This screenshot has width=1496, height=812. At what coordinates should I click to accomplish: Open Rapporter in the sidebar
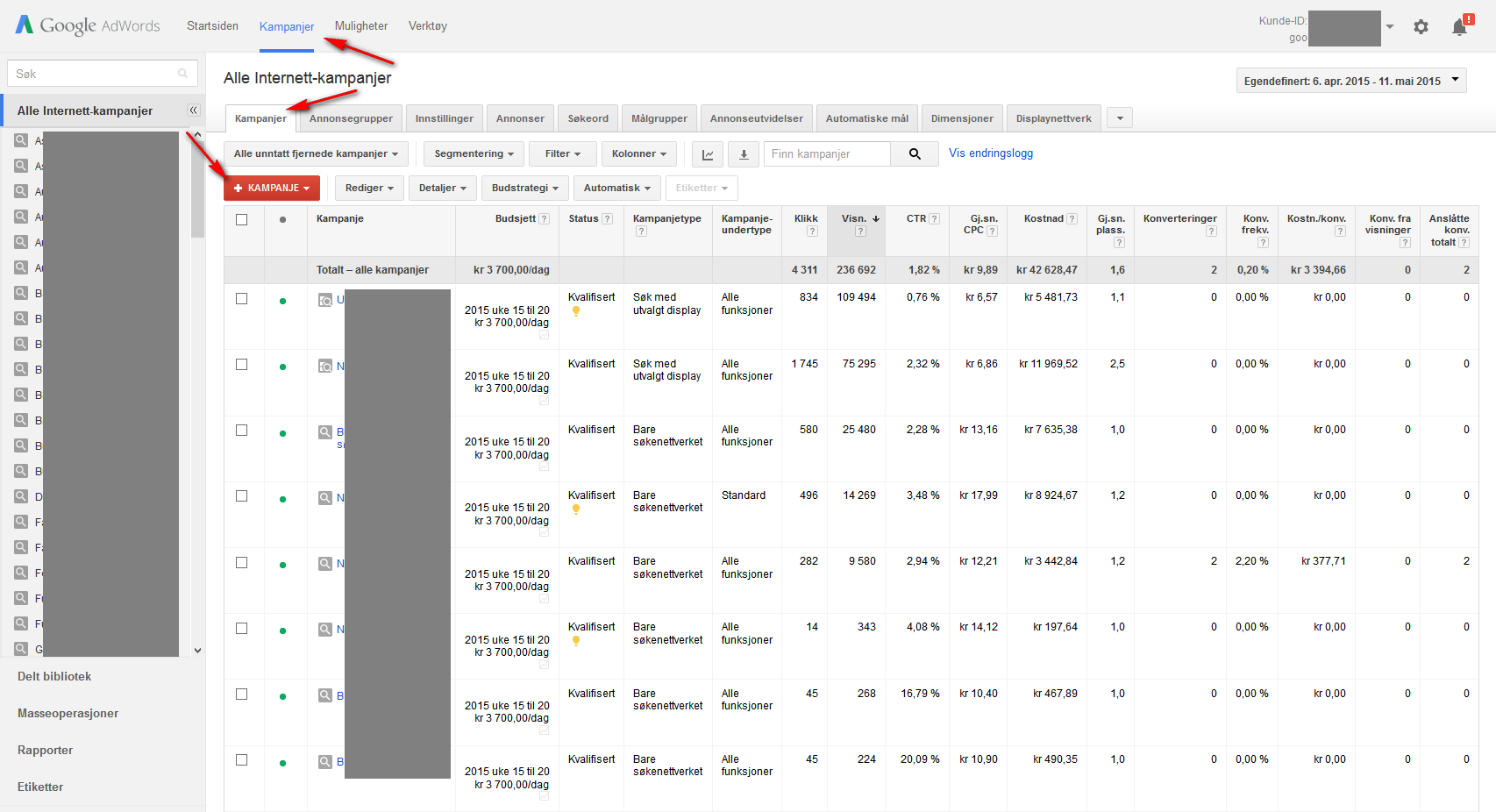pos(45,751)
